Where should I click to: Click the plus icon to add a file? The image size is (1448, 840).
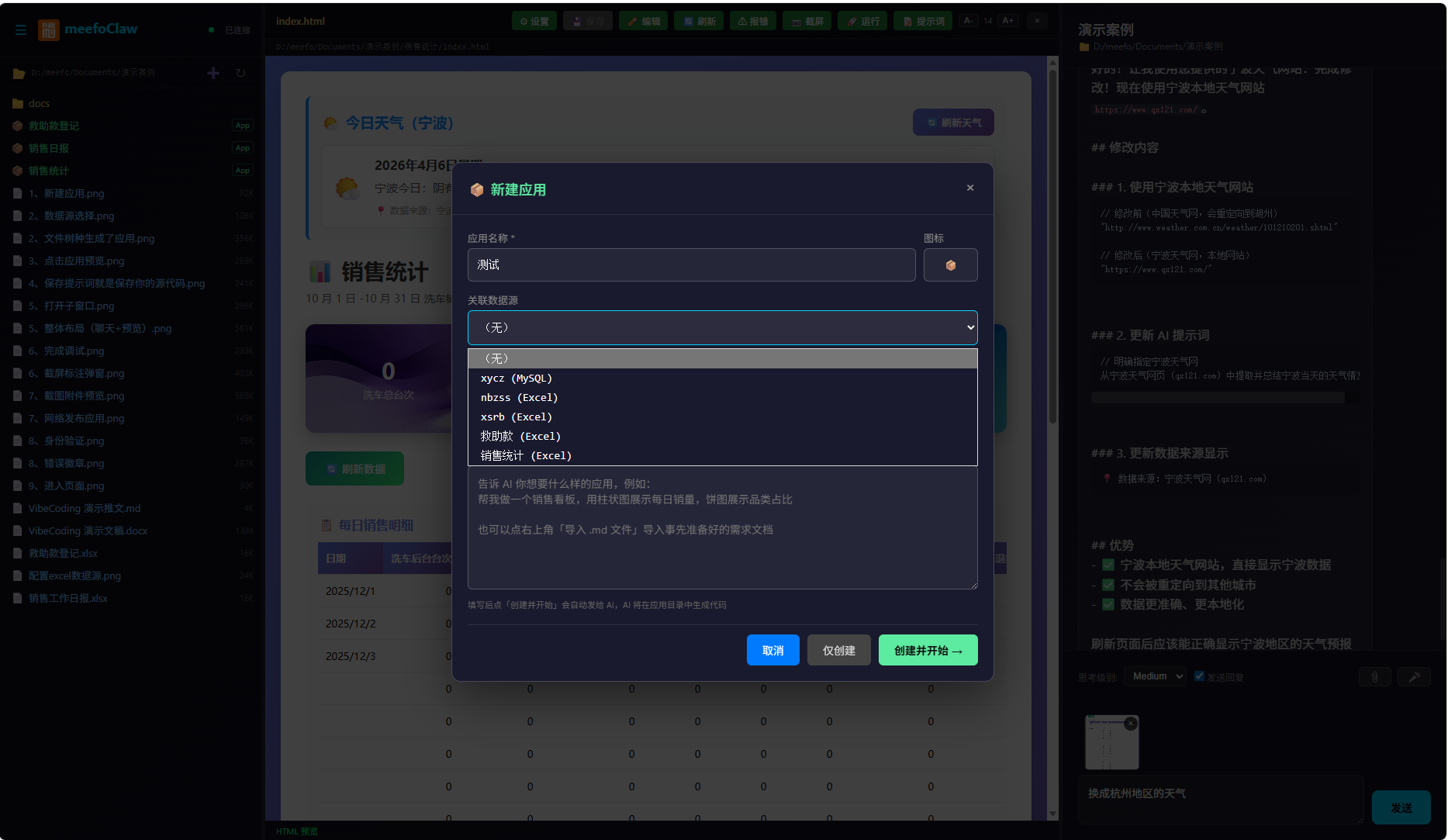point(213,73)
